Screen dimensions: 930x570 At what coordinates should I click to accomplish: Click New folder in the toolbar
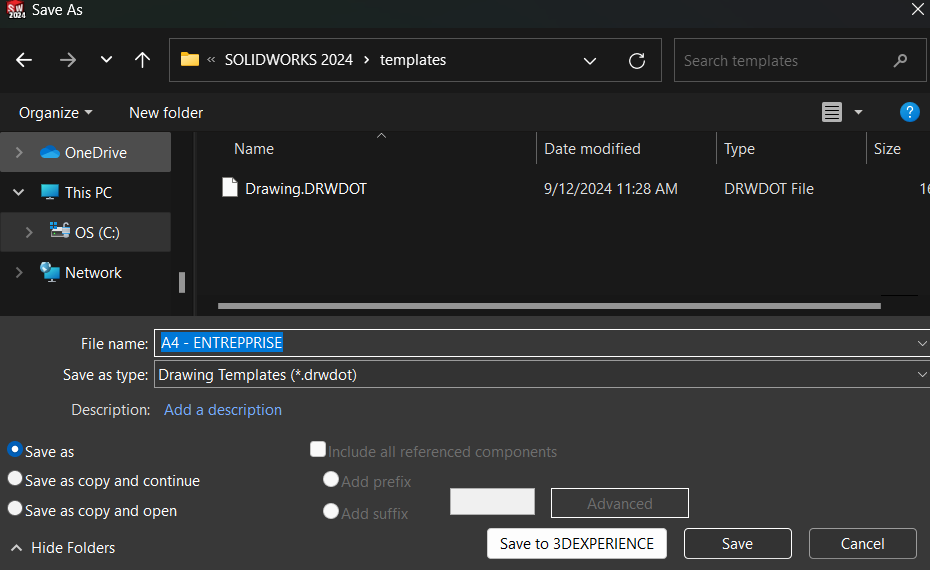coord(166,113)
